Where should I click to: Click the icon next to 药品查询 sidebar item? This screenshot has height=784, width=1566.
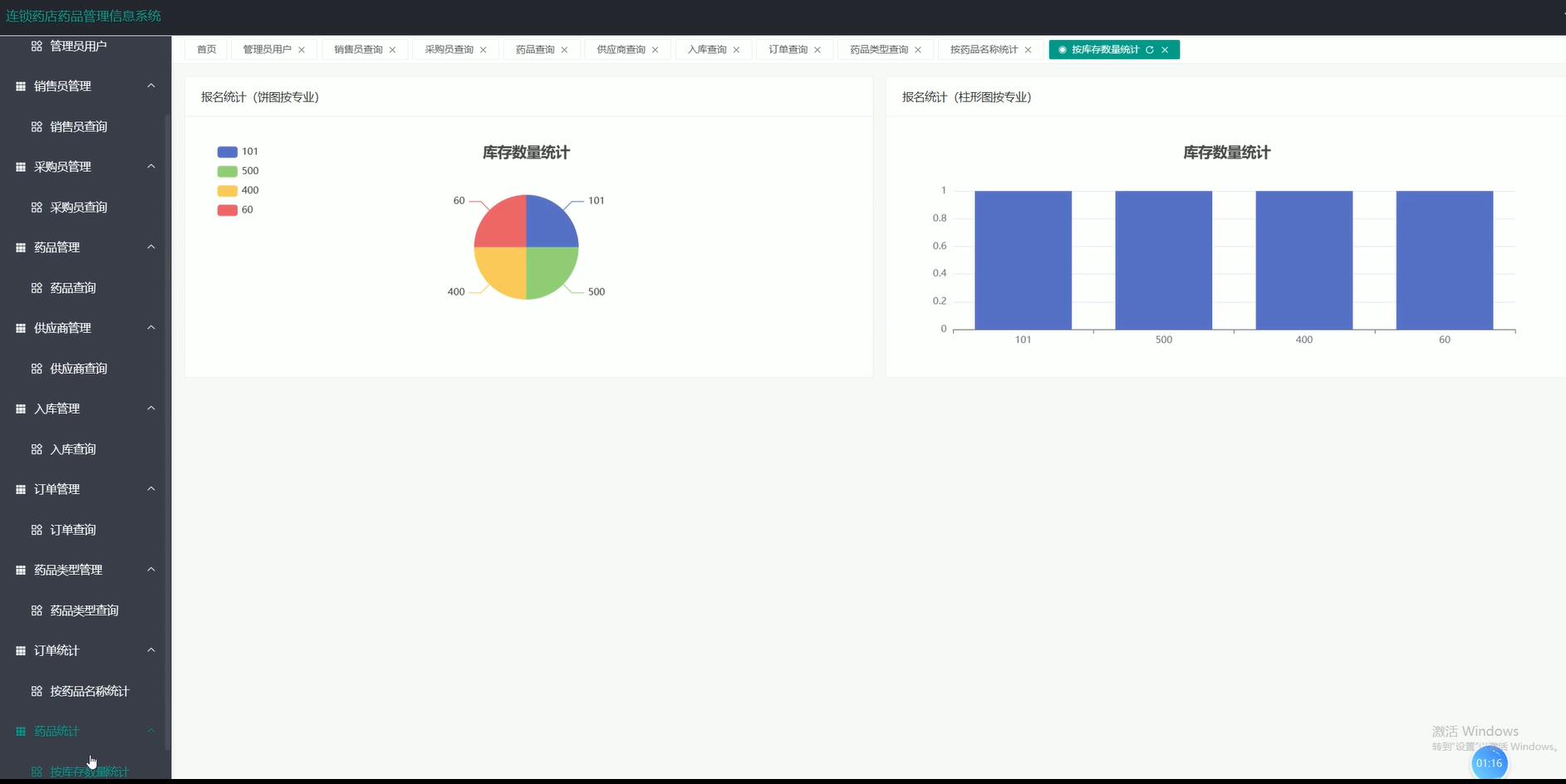pos(37,288)
